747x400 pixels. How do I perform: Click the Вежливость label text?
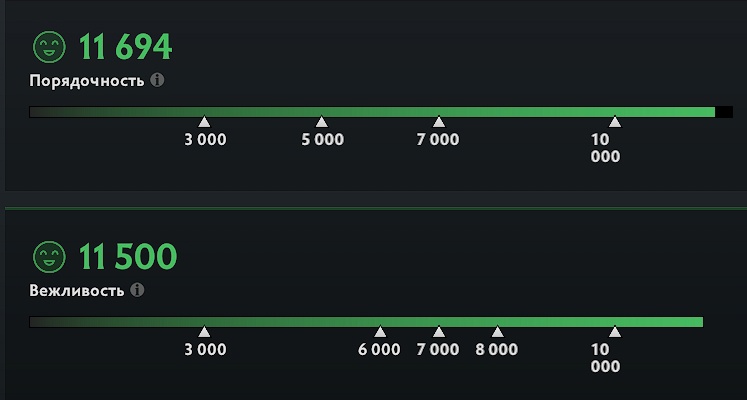77,290
